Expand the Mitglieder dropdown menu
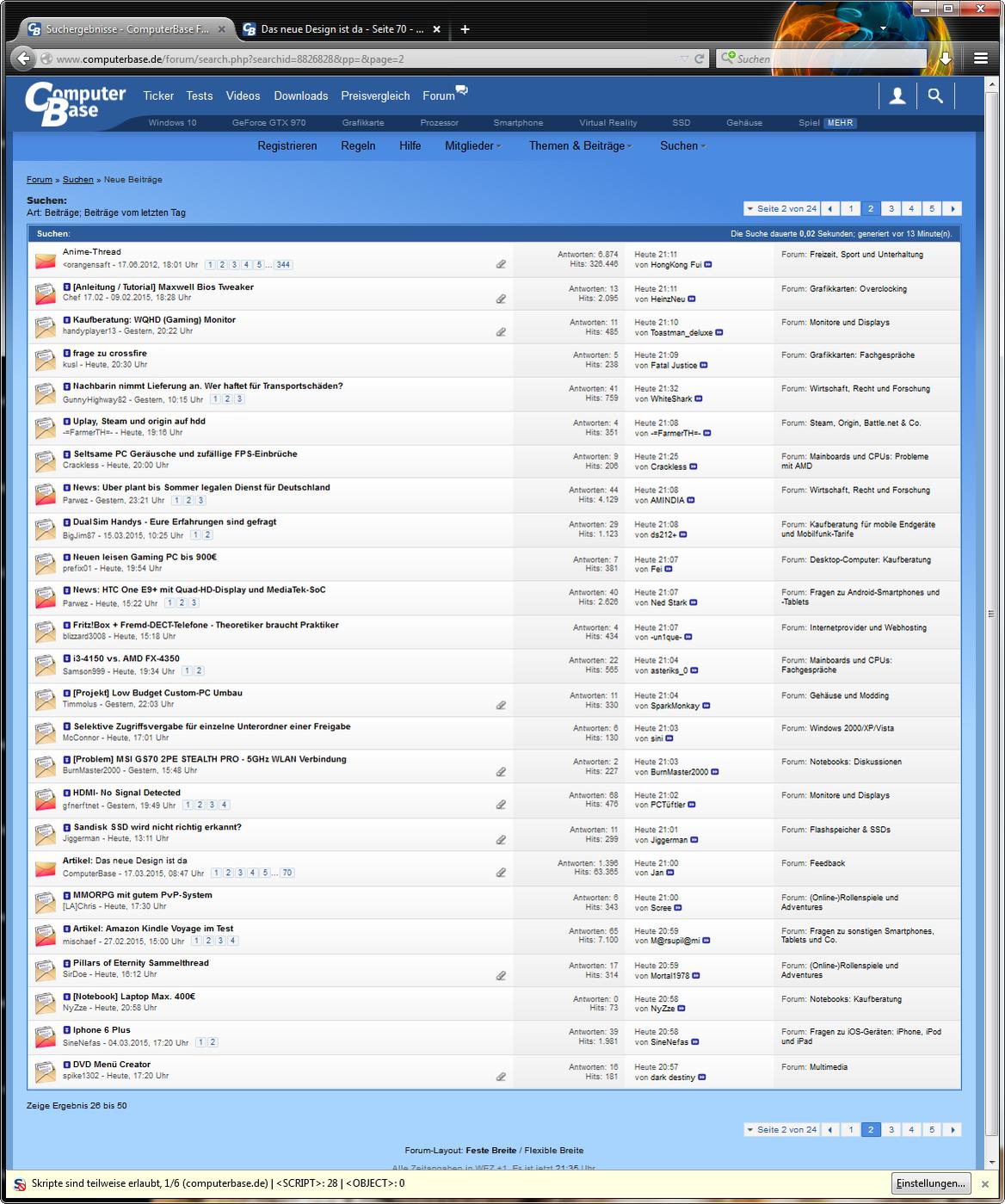The image size is (1005, 1204). click(x=472, y=146)
